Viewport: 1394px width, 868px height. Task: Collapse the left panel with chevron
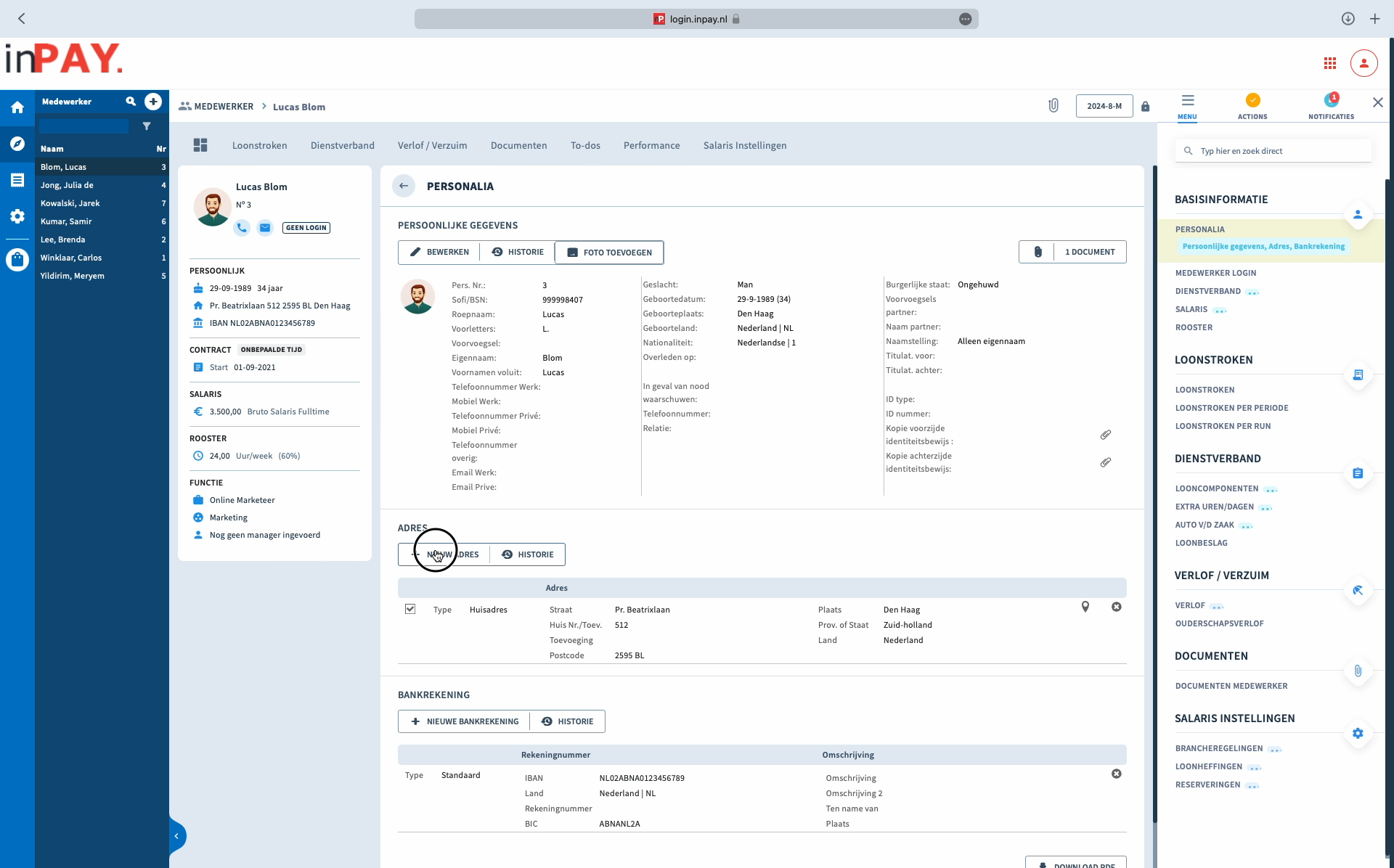tap(176, 836)
